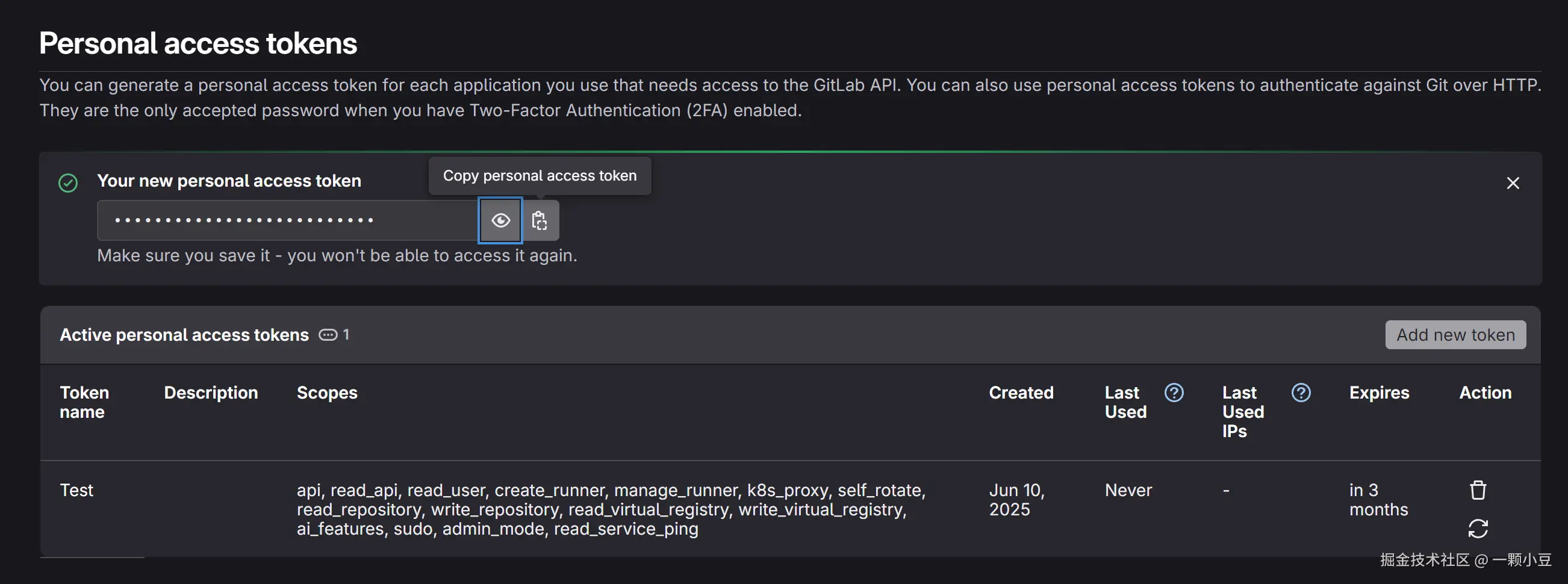Click the Add new token button

(1455, 335)
